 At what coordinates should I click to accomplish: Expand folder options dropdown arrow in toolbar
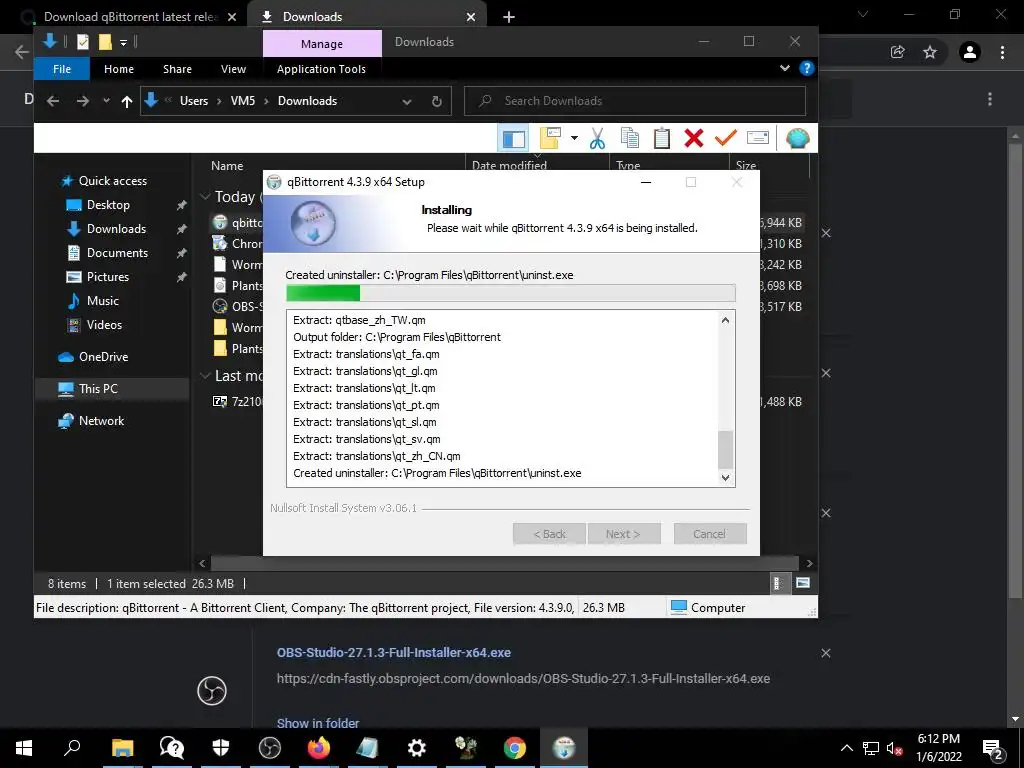pos(574,138)
